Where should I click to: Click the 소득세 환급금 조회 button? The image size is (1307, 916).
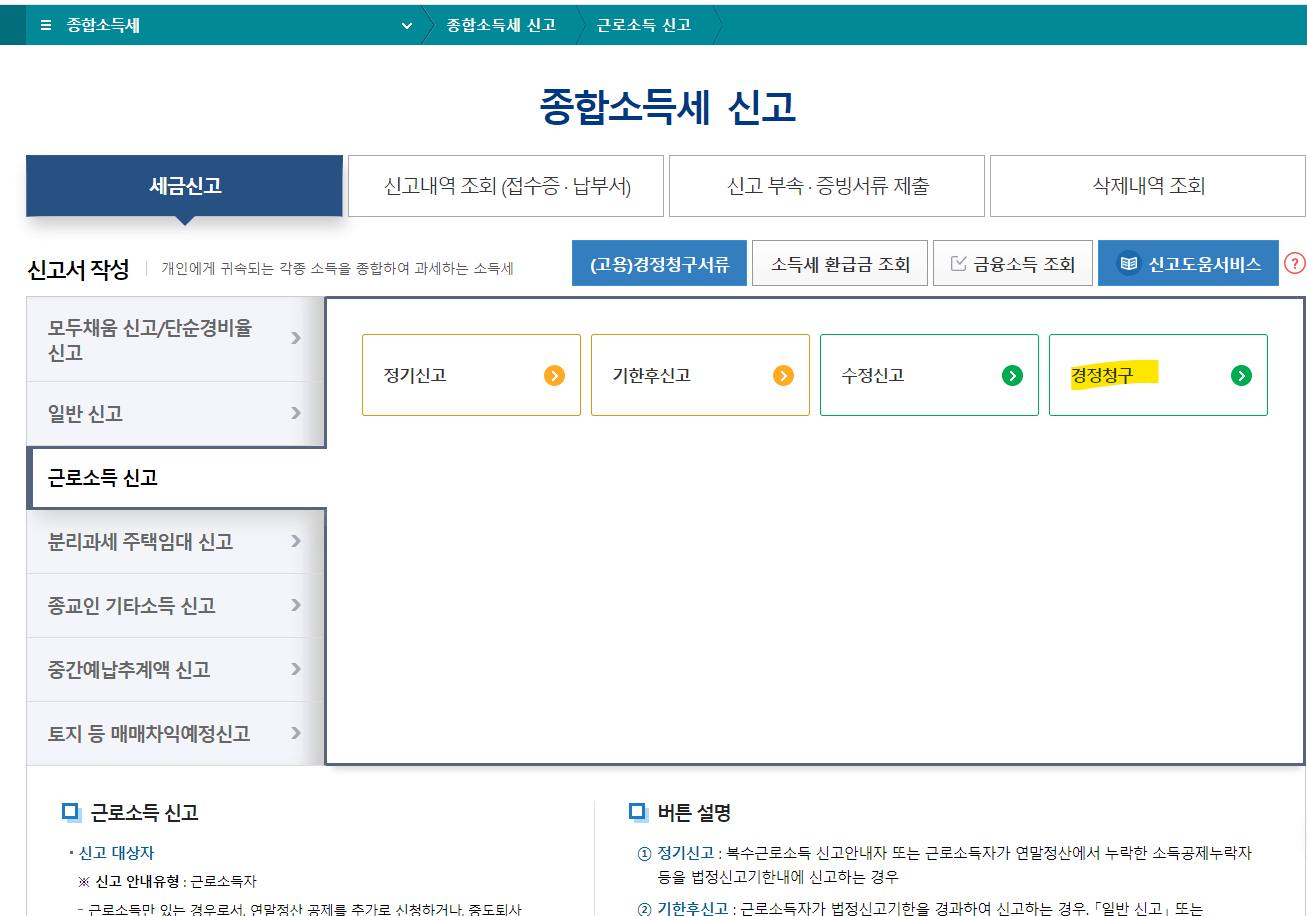tap(839, 262)
